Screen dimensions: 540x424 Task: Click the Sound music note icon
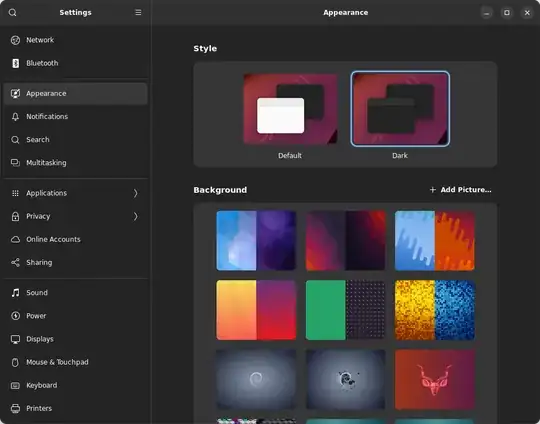click(15, 293)
